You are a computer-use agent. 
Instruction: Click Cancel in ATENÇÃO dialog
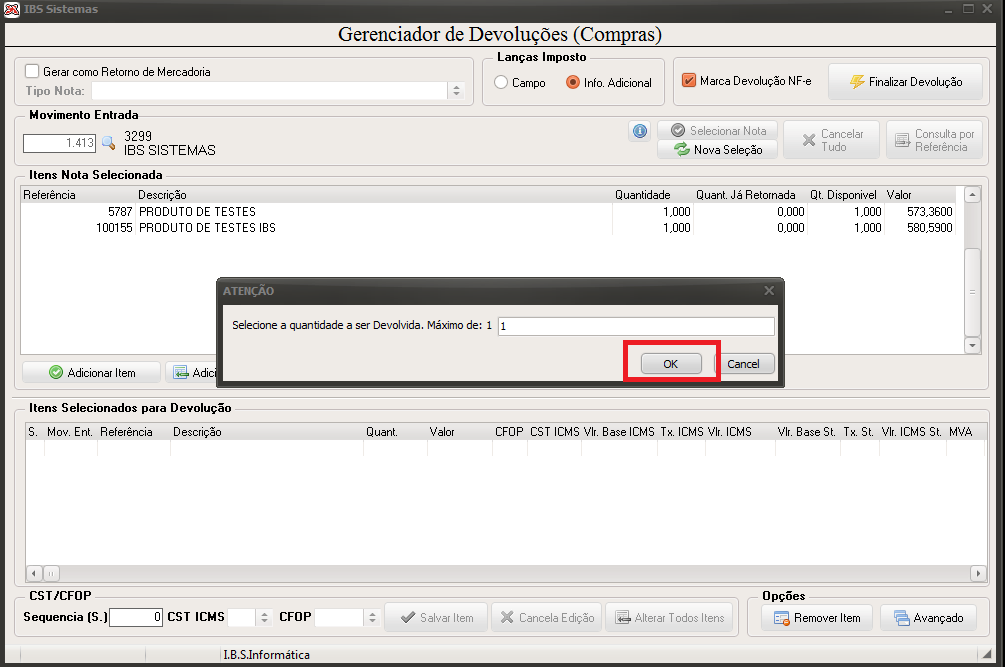coord(743,364)
